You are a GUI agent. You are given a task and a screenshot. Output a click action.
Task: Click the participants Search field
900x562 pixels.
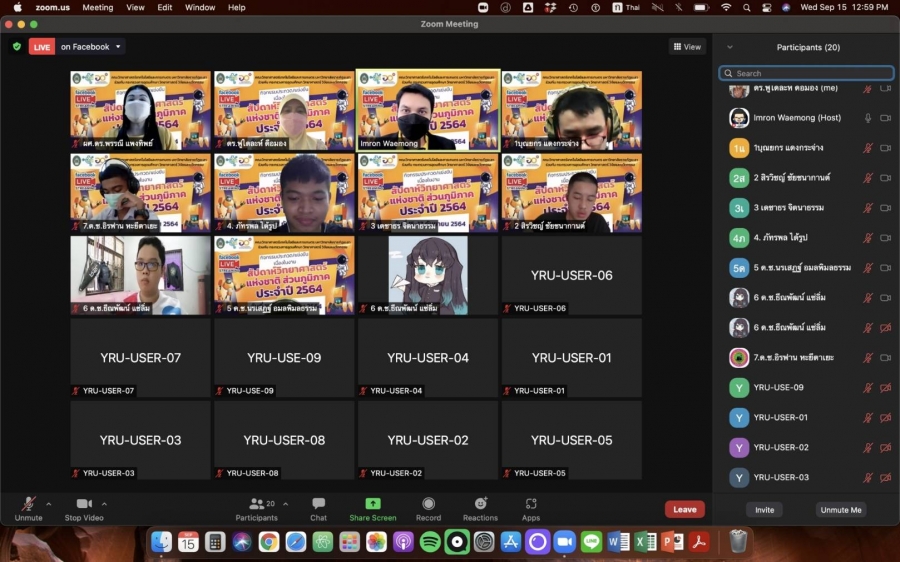tap(806, 73)
